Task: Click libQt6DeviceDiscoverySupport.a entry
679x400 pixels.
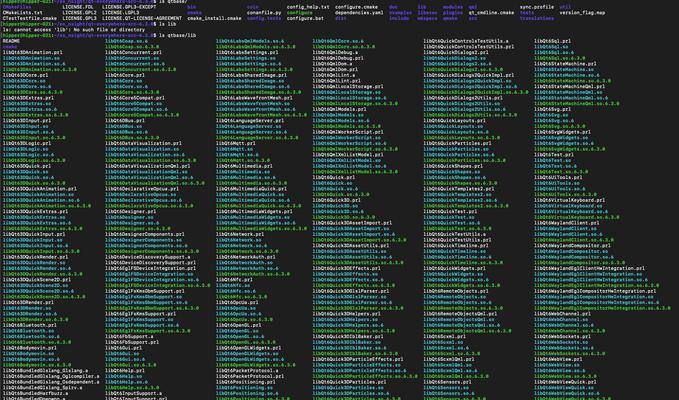Action: (148, 257)
